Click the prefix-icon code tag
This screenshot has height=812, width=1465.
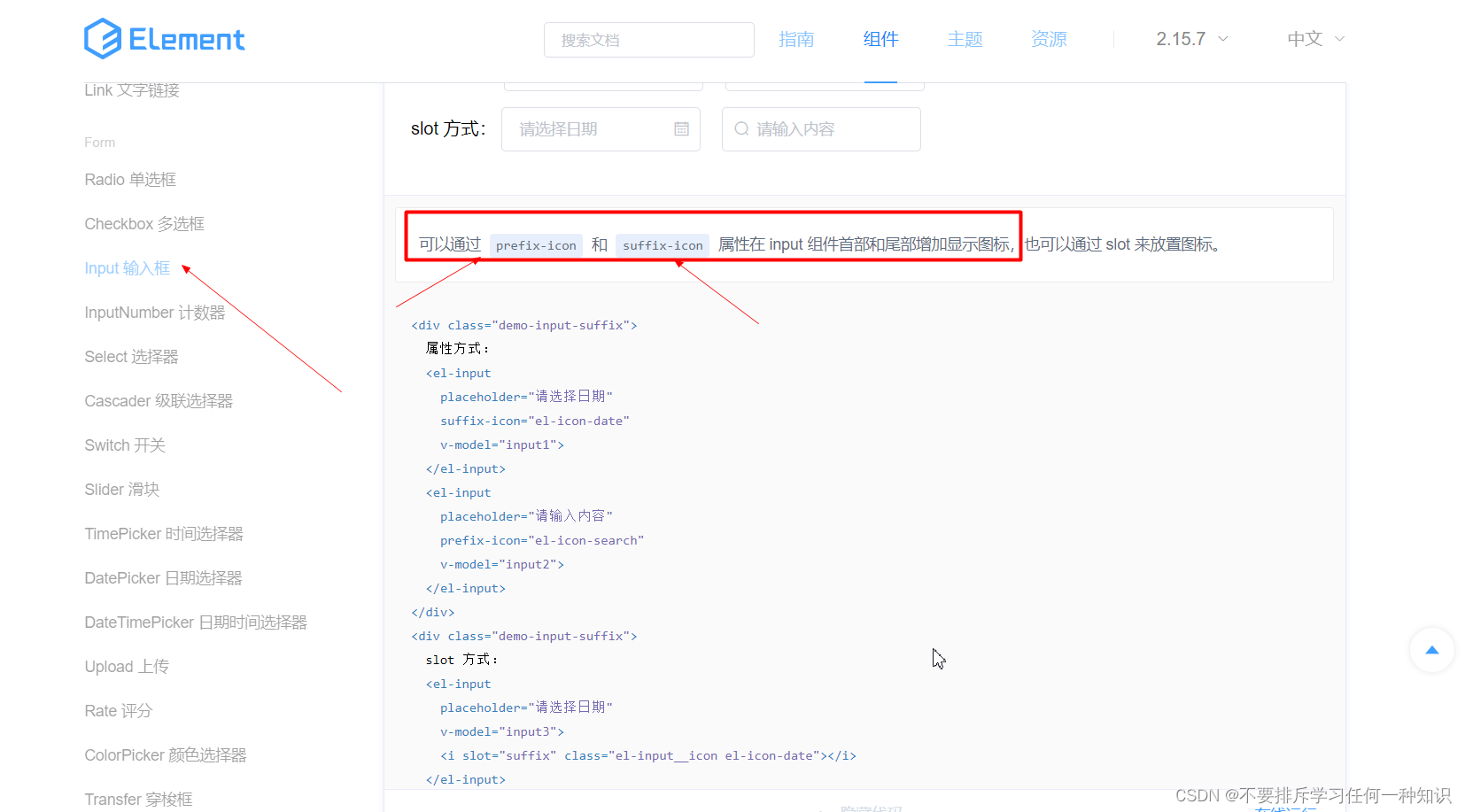coord(536,245)
